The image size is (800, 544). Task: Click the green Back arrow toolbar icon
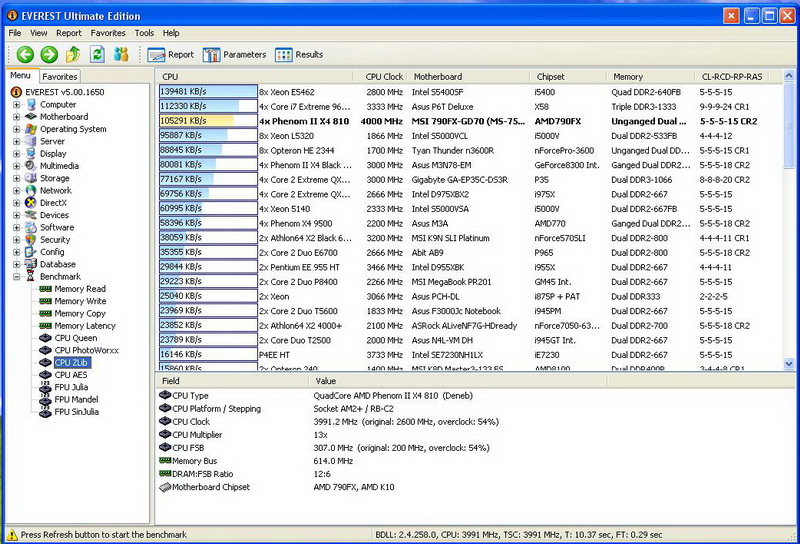pos(25,54)
